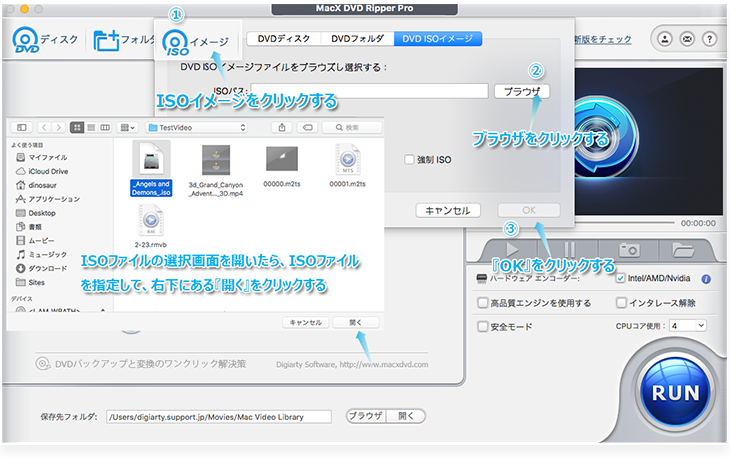Viewport: 730px width, 460px height.
Task: Click the 新版をチェック update link
Action: click(x=602, y=40)
